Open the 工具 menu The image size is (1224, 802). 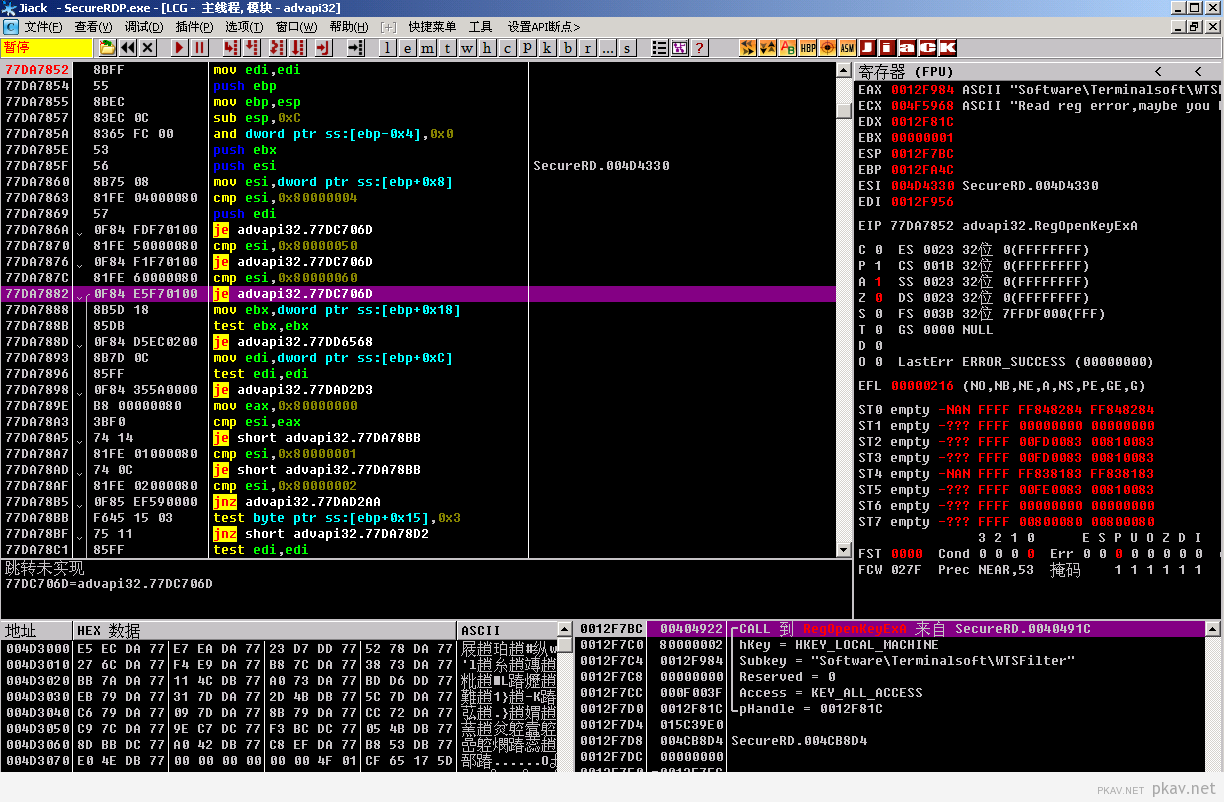coord(480,27)
